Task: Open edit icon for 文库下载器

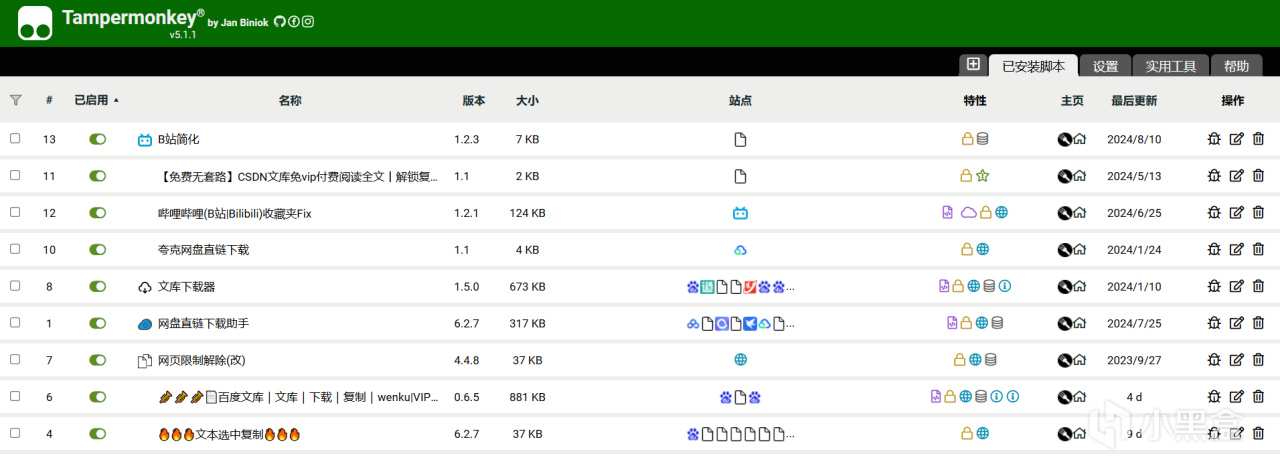Action: coord(1236,286)
